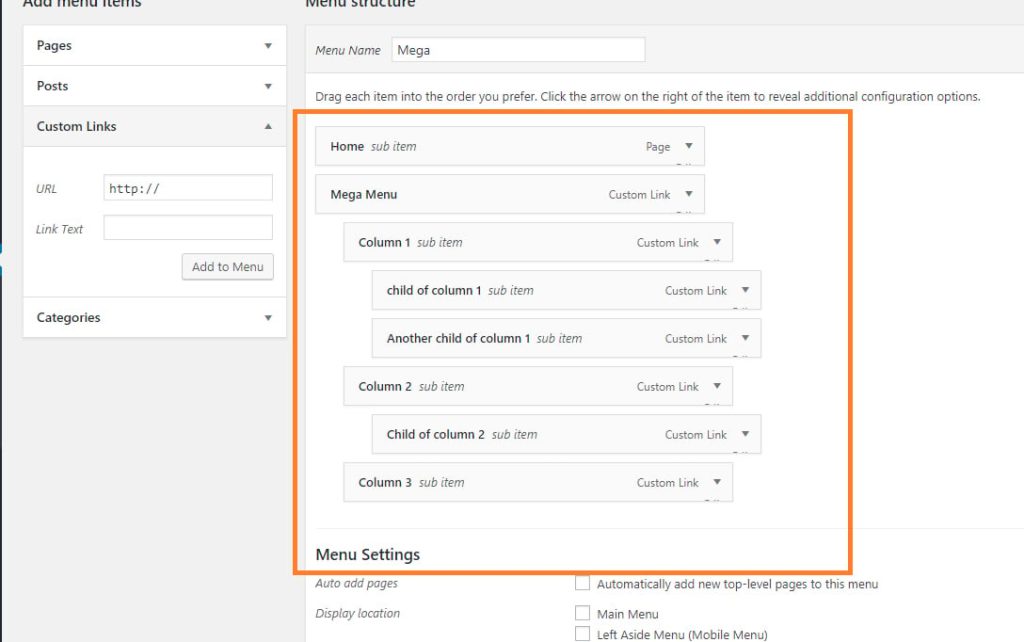Select the 'child of column 1' title
Screen dimensions: 1024x642
(434, 291)
